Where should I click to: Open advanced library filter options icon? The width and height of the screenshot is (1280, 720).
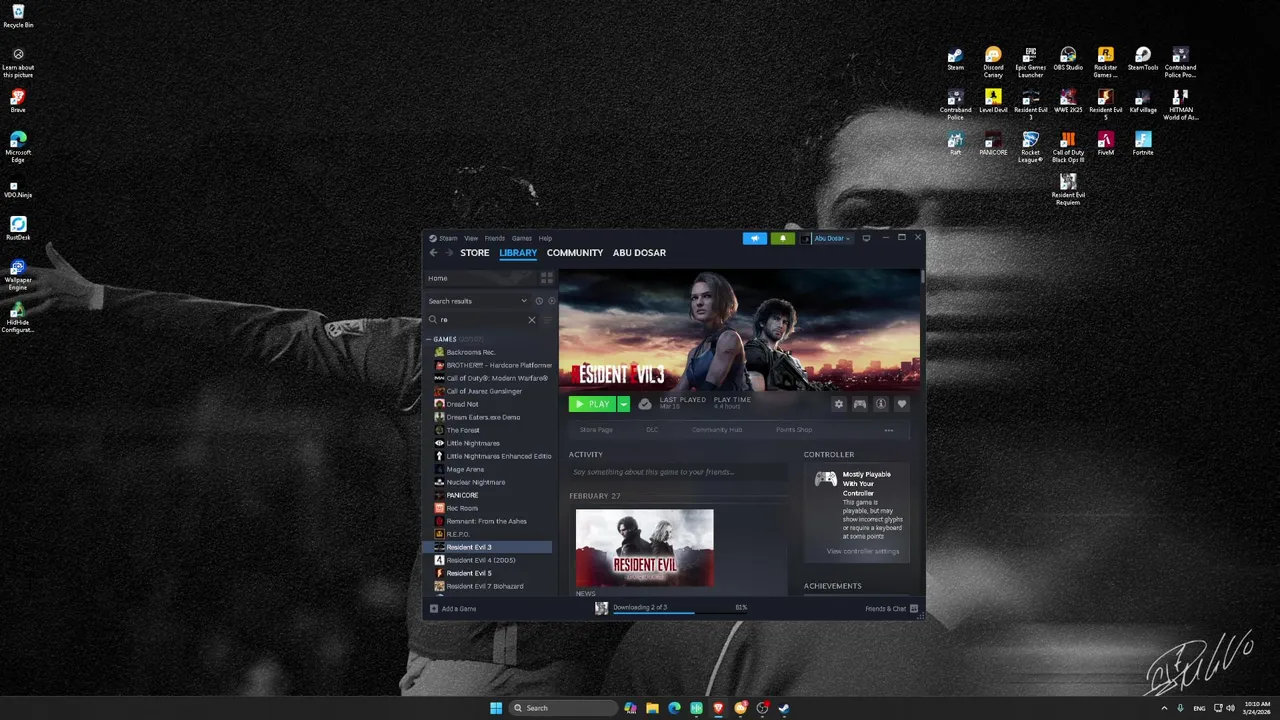548,320
